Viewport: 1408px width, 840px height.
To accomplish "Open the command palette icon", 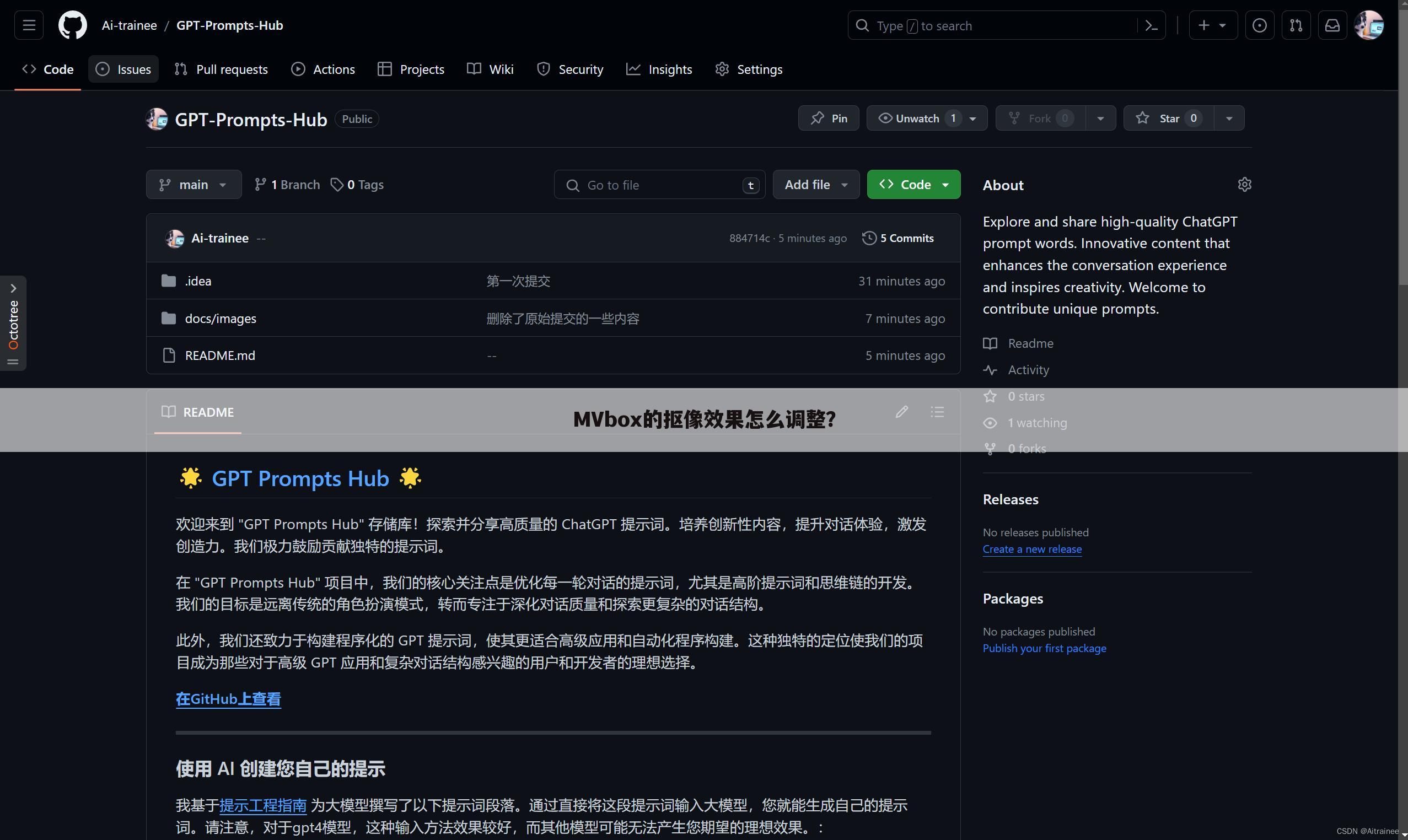I will (1151, 25).
